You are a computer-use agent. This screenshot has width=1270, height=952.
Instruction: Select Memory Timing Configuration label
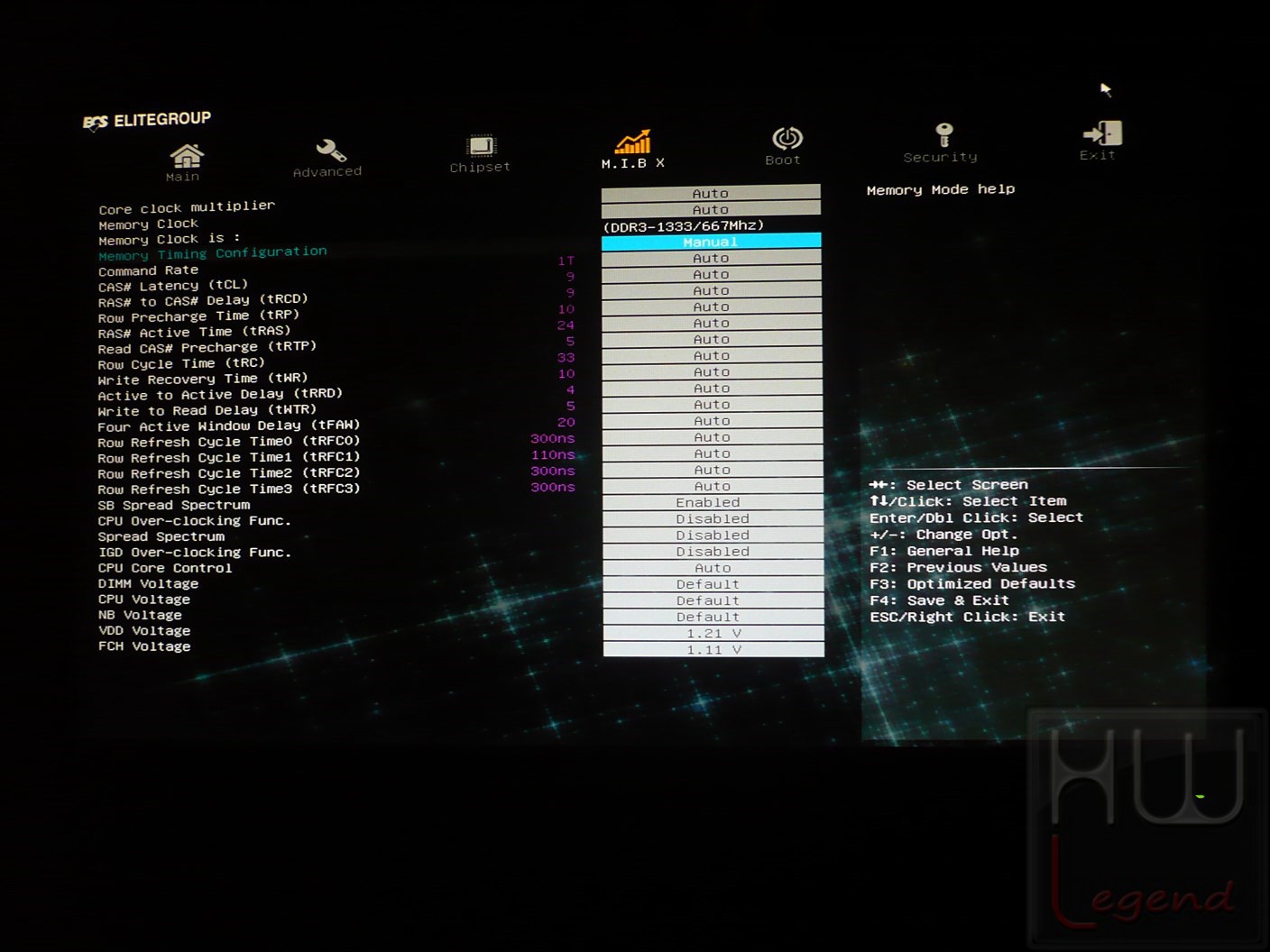pos(213,253)
